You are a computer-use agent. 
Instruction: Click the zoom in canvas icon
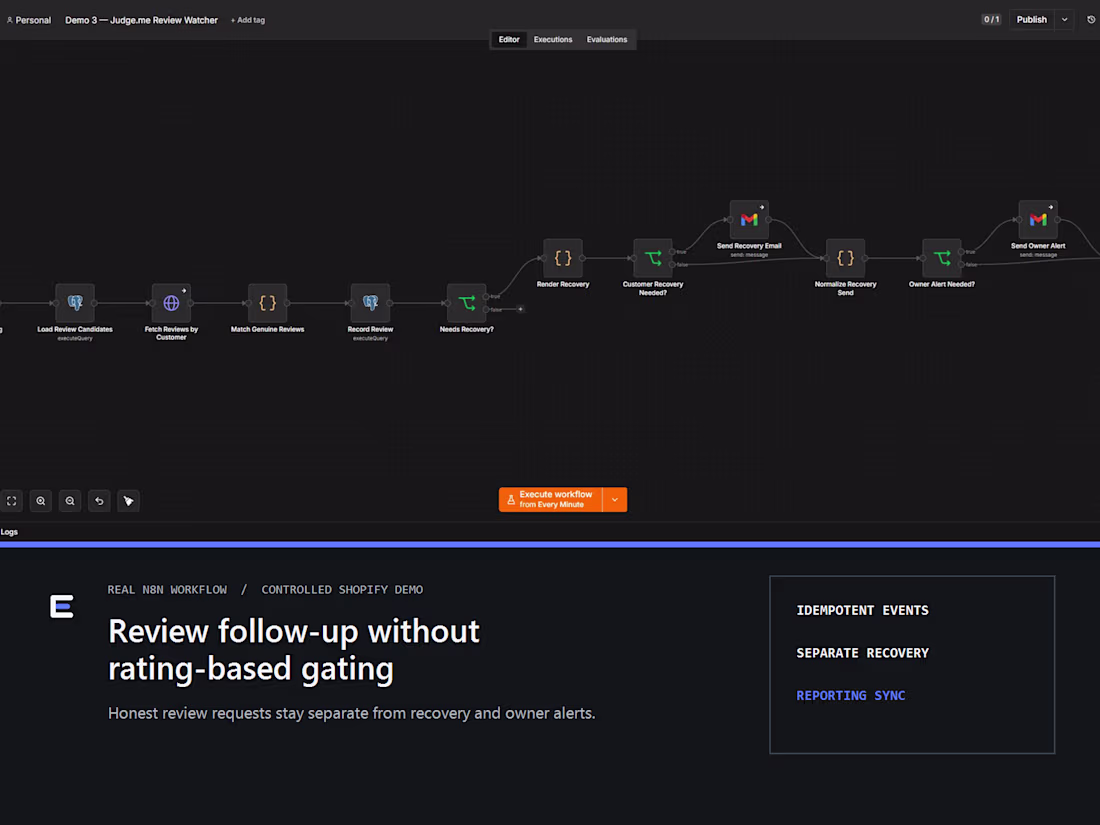coord(41,501)
